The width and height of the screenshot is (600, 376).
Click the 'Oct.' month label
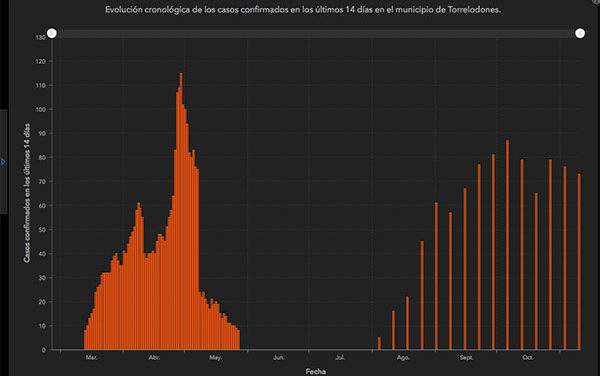point(527,358)
